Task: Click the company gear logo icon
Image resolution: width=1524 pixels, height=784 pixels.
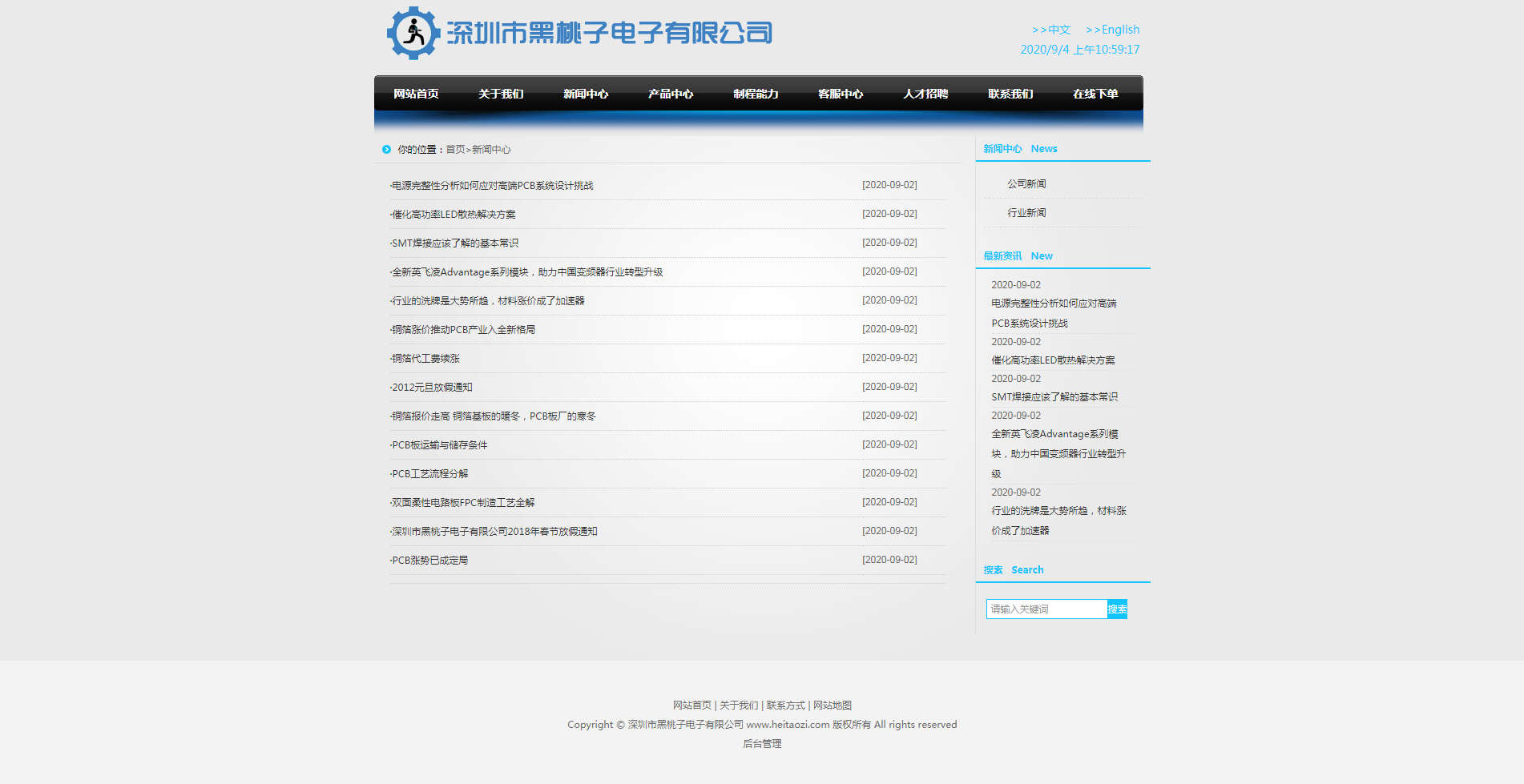Action: point(413,33)
